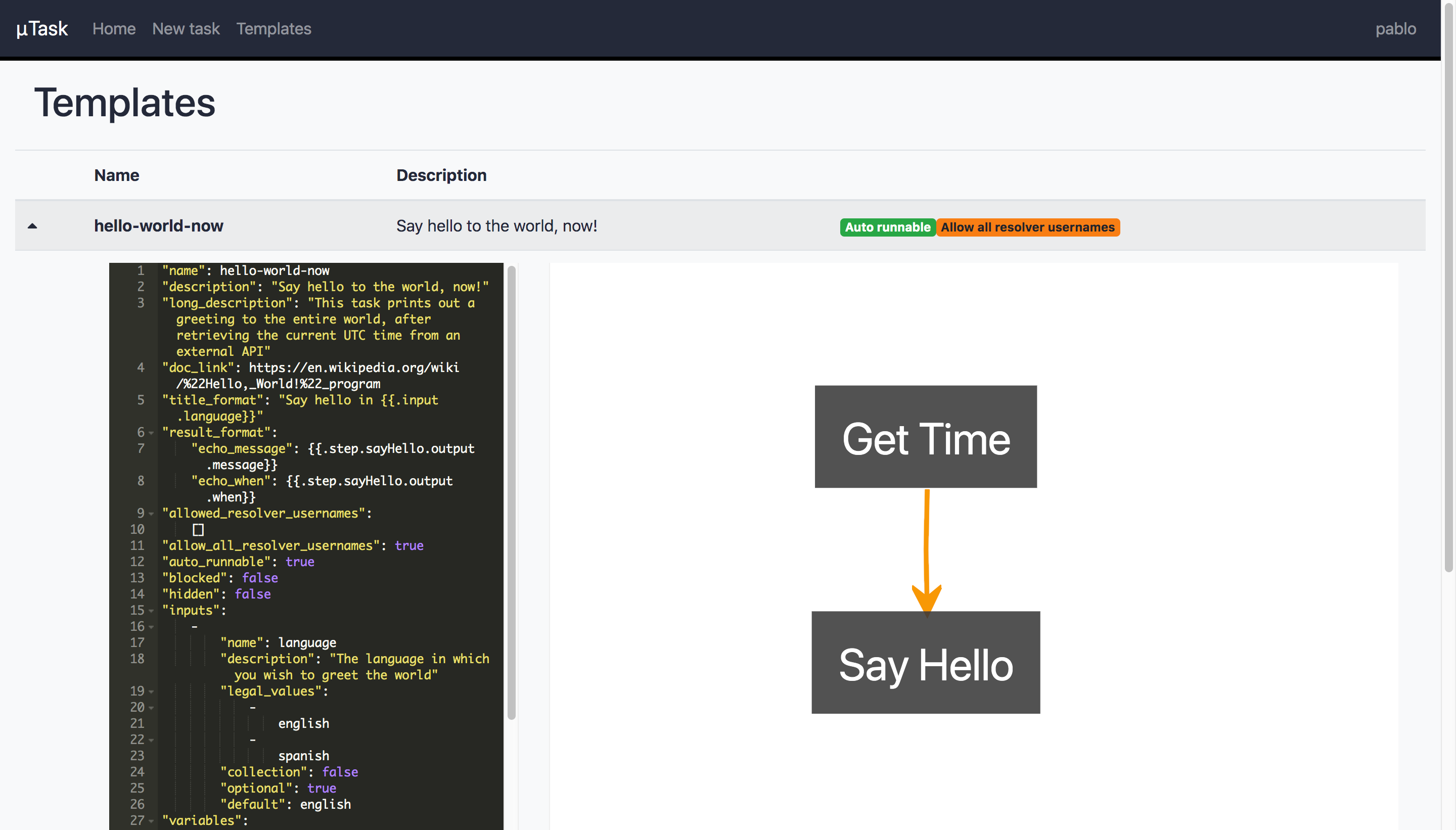Click the "echo_when" key at line 8
The image size is (1456, 830).
tap(231, 481)
